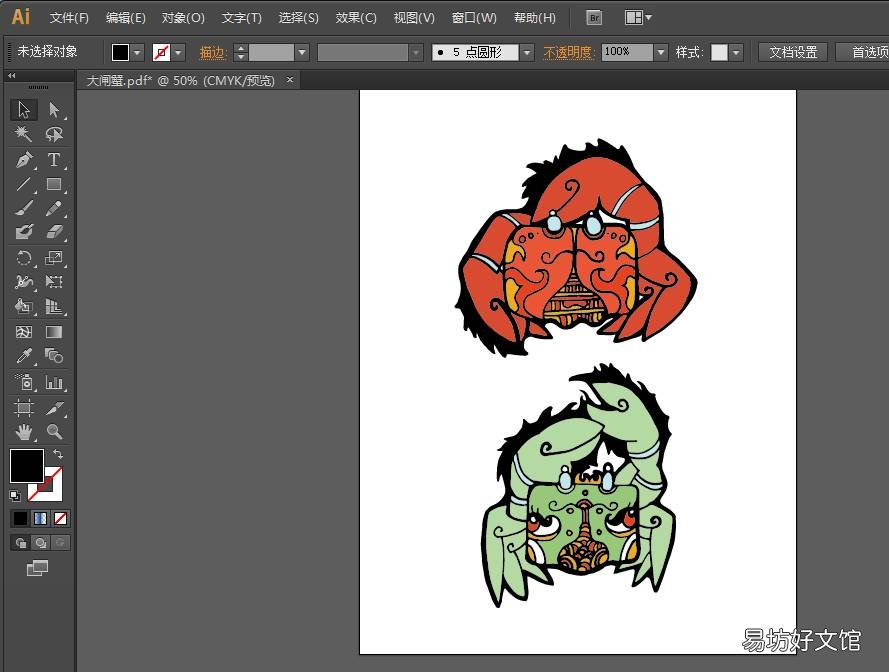Select the Eraser tool
This screenshot has height=672, width=889.
[54, 232]
